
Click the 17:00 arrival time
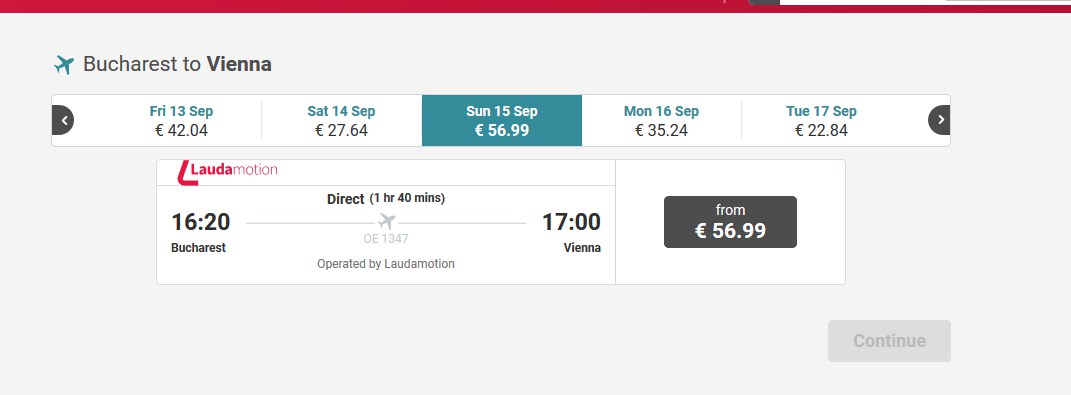click(571, 222)
